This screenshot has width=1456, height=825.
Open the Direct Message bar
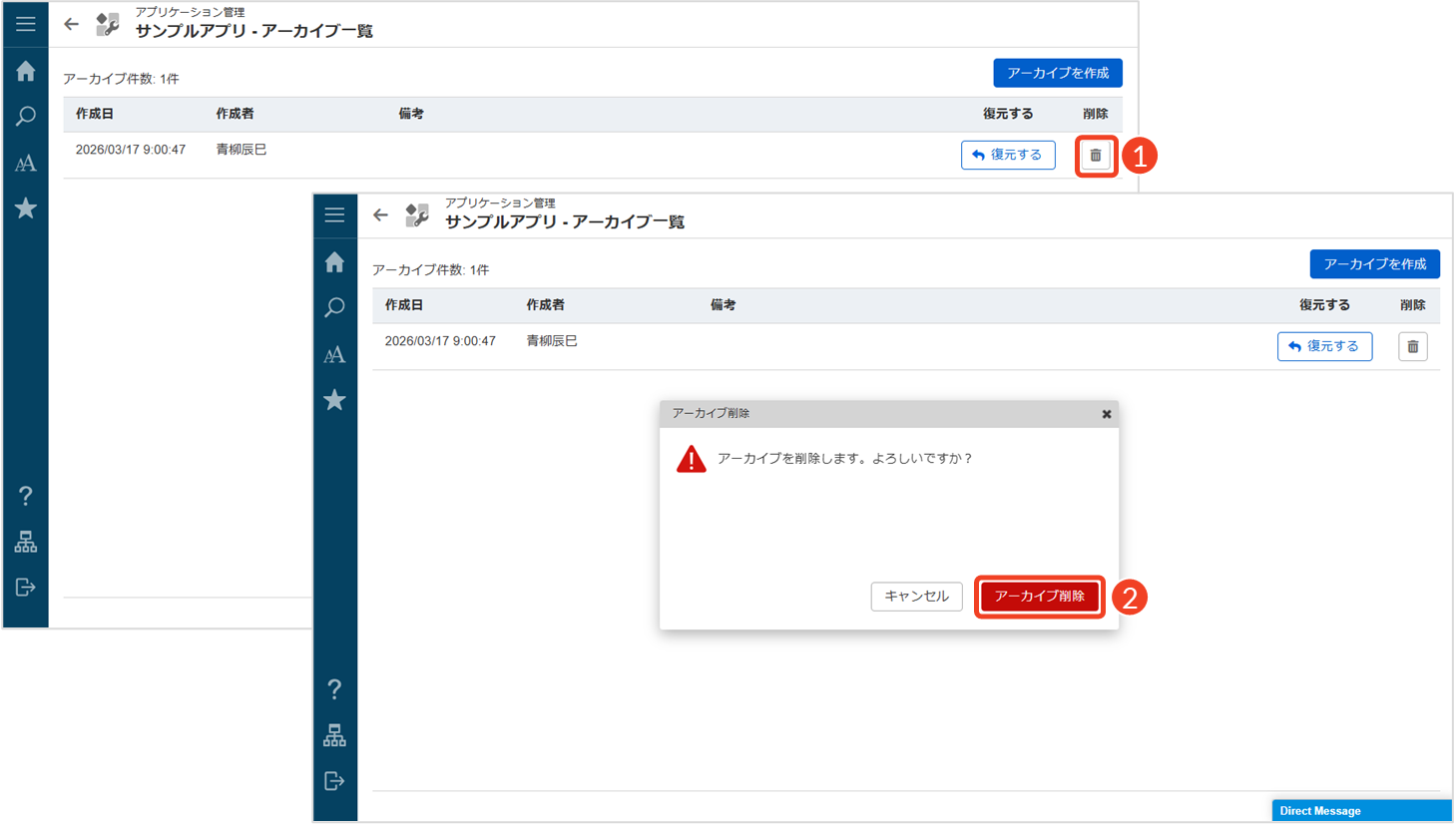point(1360,811)
